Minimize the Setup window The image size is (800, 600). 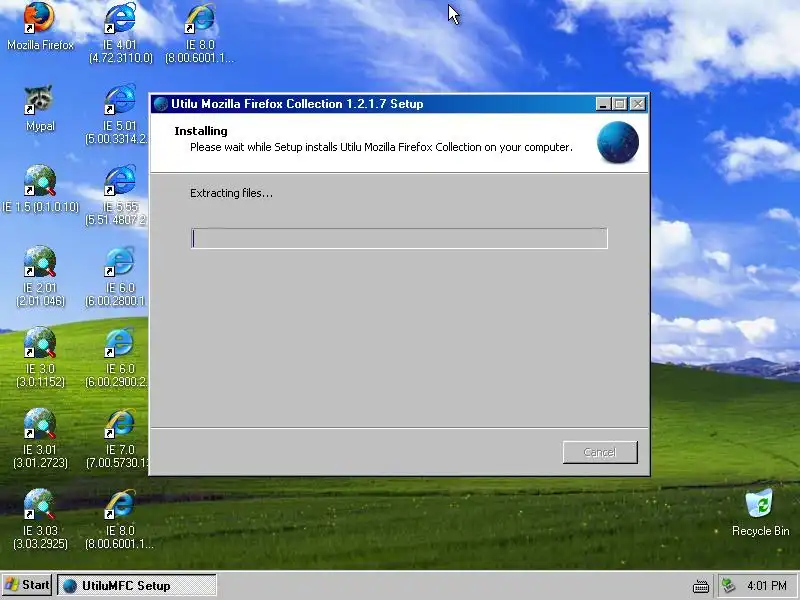[603, 104]
